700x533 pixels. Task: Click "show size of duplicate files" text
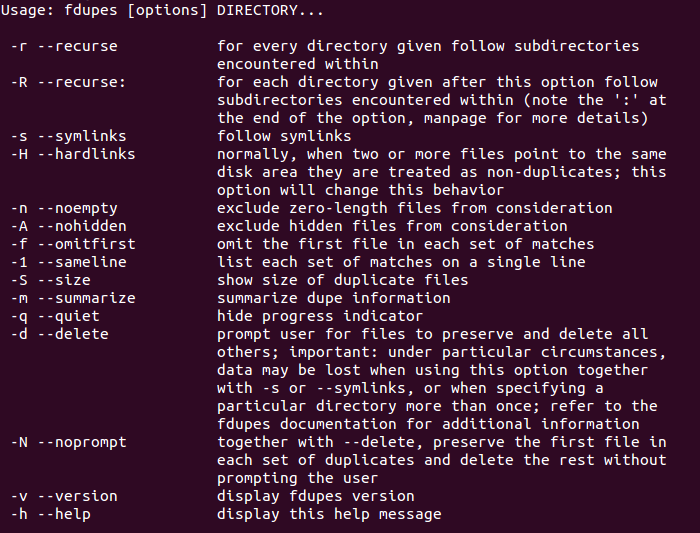click(342, 280)
